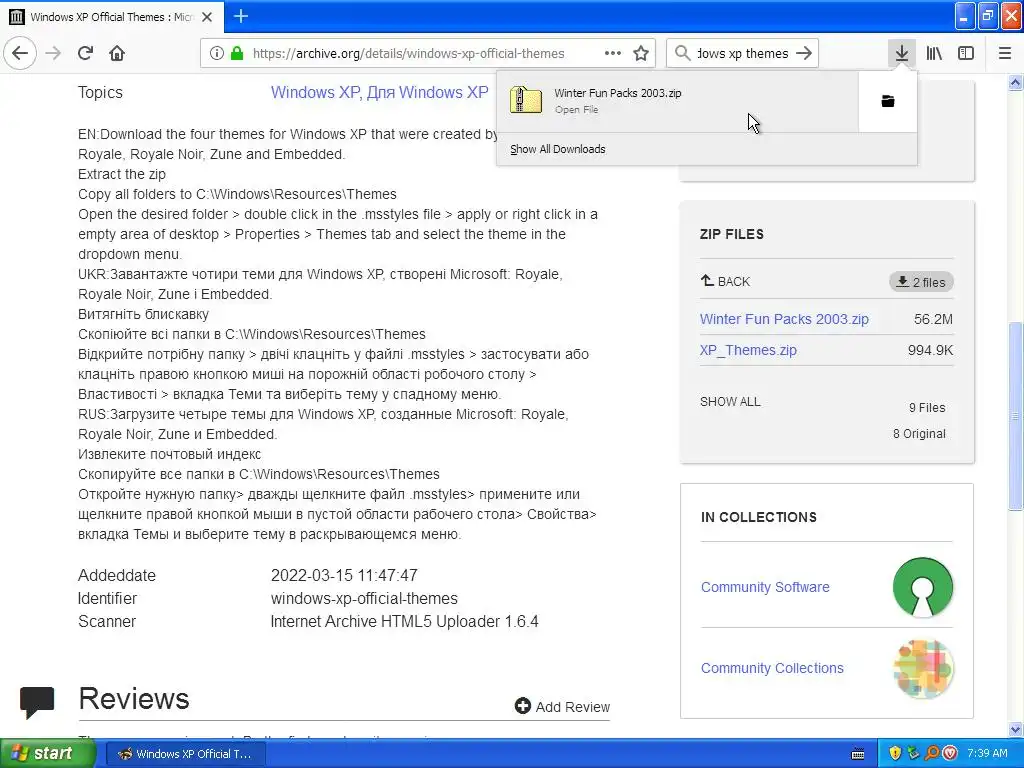
Task: Bookmark this page with the star icon
Action: click(x=641, y=53)
